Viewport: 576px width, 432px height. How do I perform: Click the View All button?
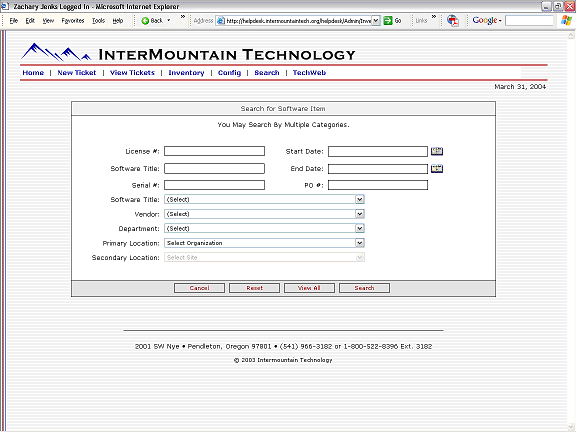(309, 288)
